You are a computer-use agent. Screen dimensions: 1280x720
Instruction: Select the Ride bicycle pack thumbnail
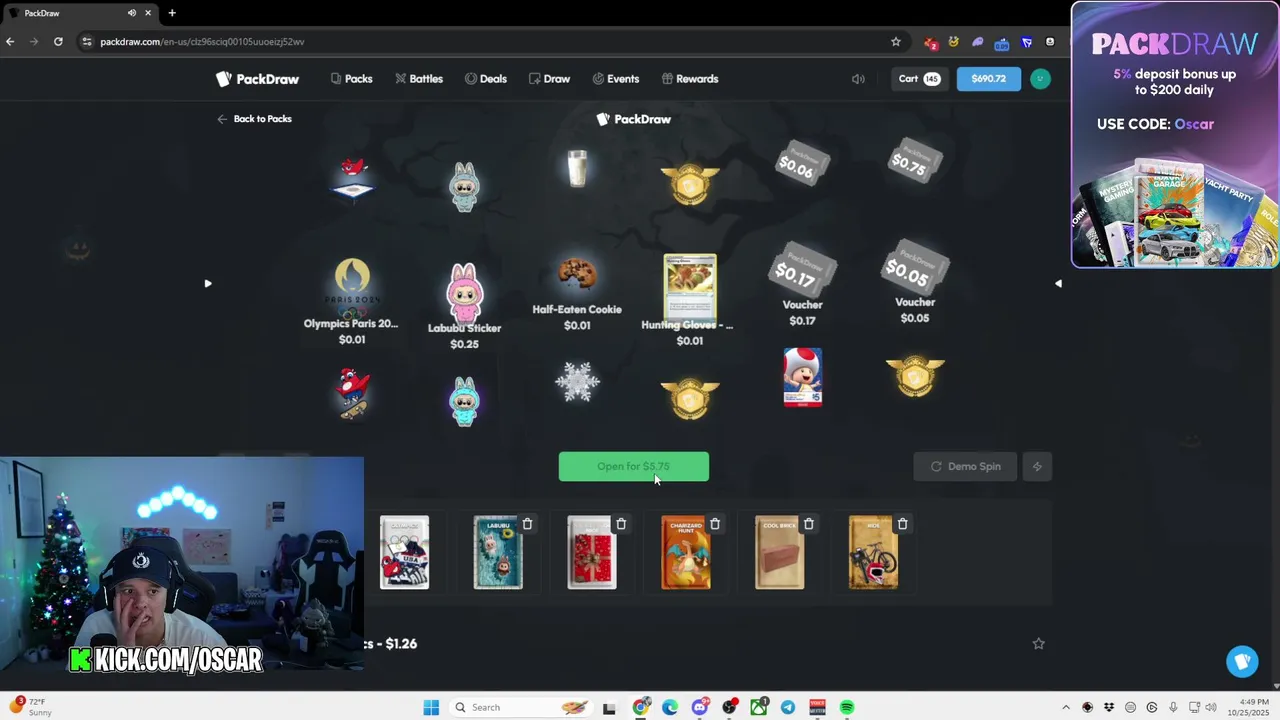(x=873, y=552)
